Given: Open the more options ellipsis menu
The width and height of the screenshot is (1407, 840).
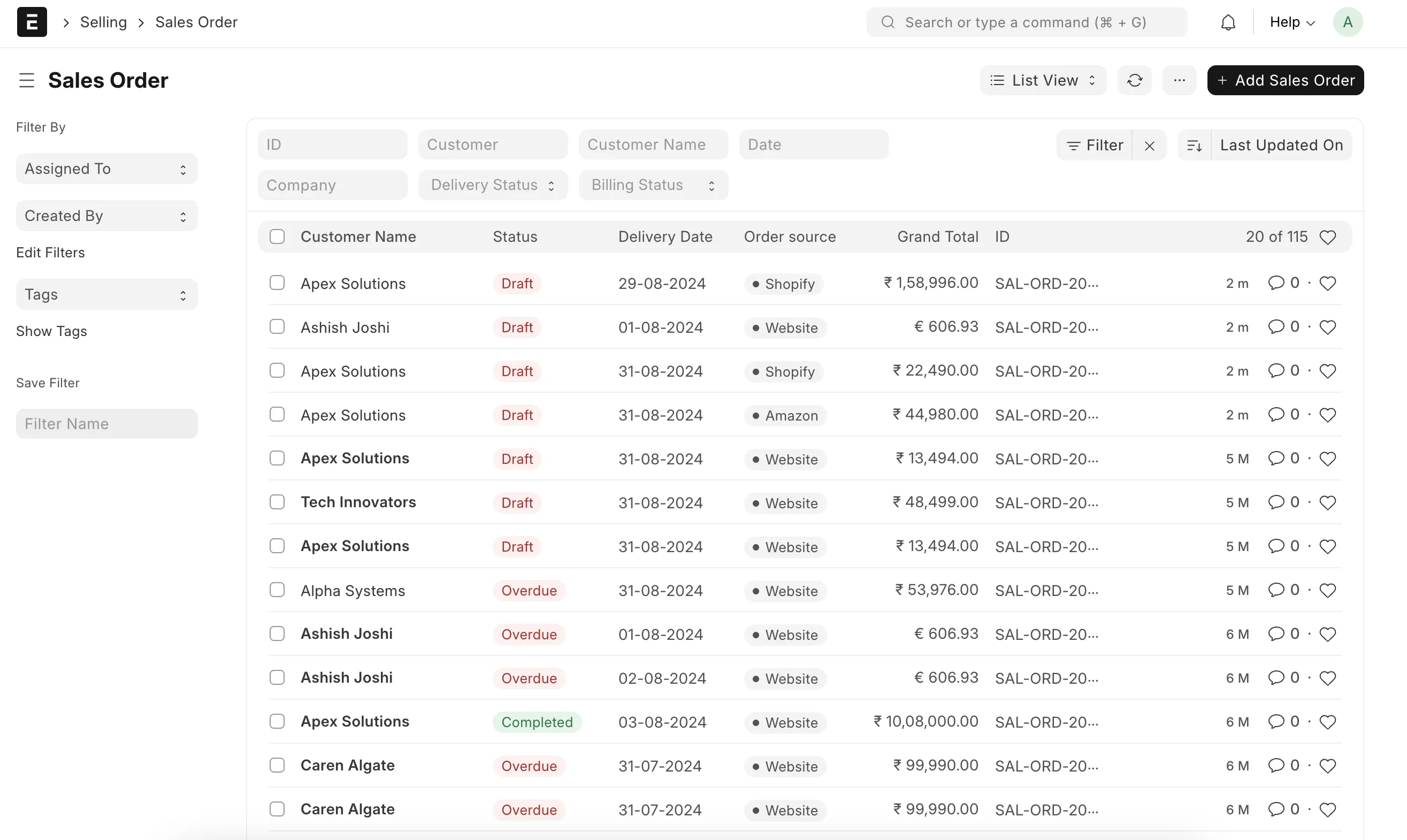Looking at the screenshot, I should pos(1179,80).
